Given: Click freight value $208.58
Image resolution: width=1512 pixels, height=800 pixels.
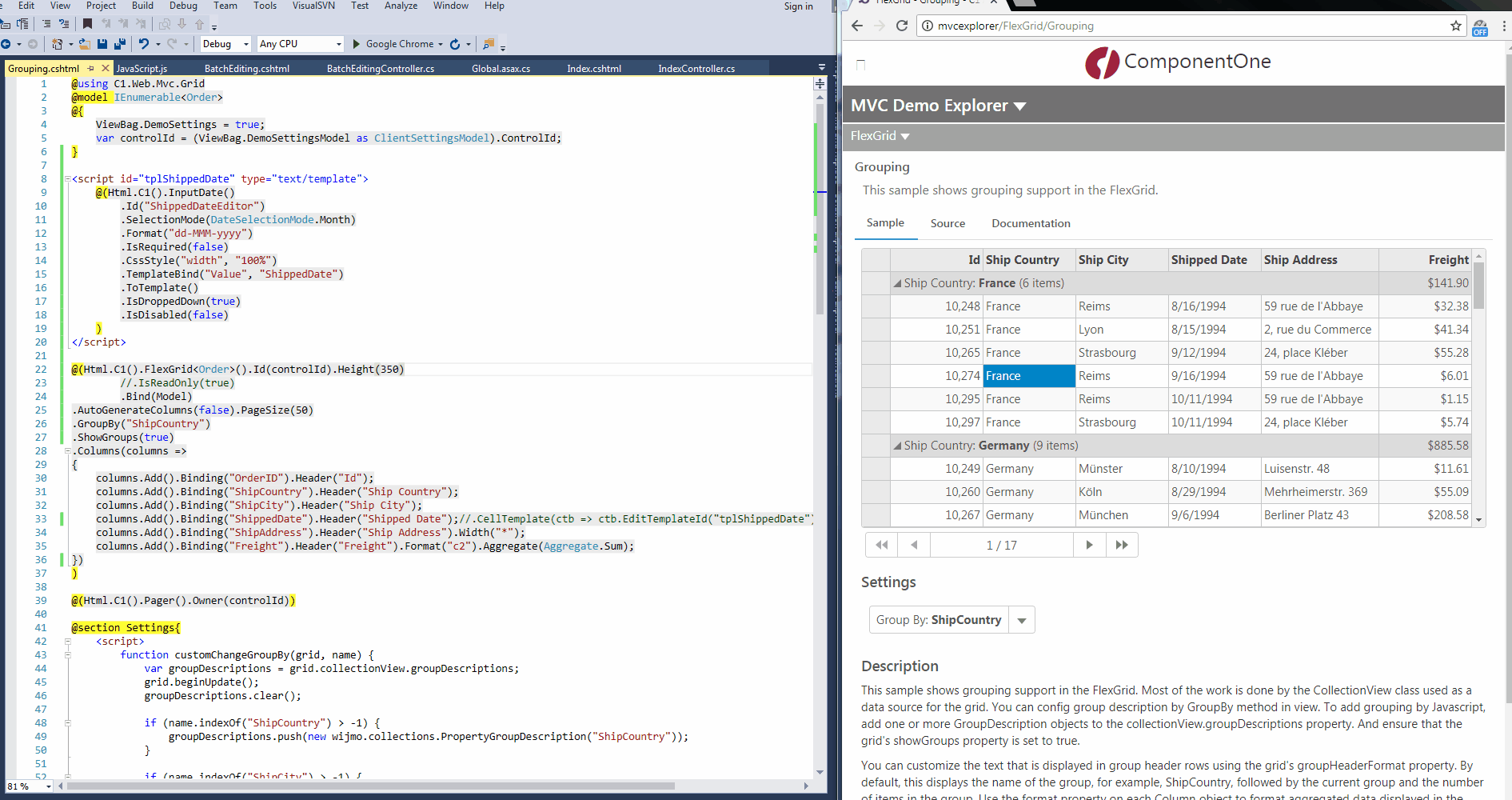Looking at the screenshot, I should click(x=1425, y=515).
